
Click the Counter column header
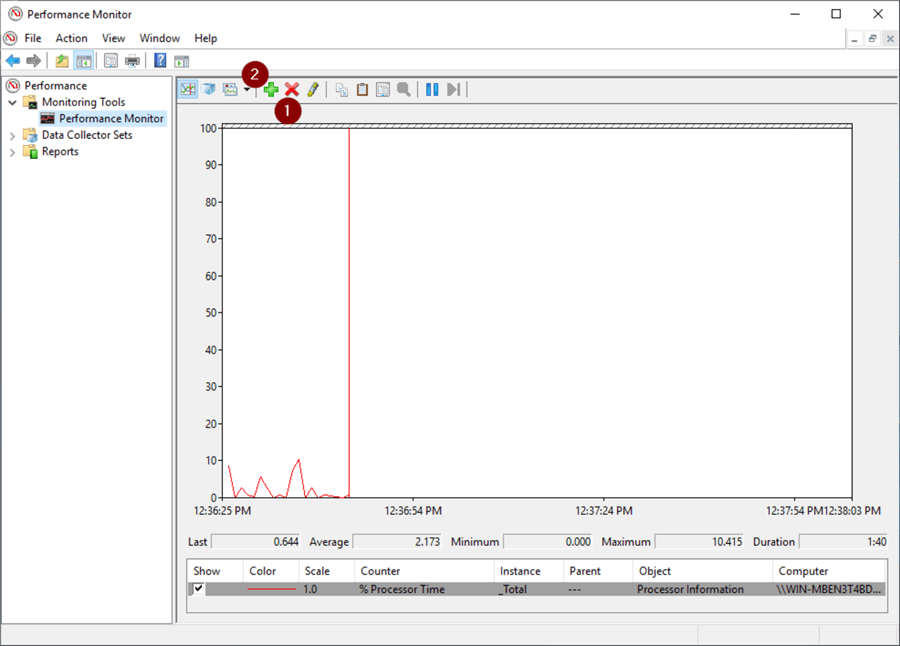380,571
